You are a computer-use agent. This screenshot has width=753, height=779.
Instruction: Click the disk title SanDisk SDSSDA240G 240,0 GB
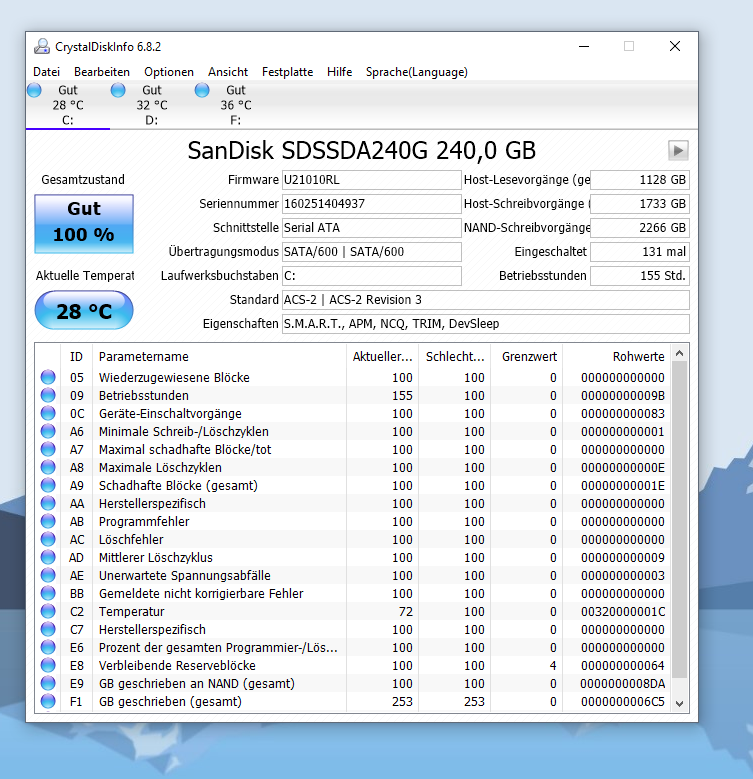click(x=362, y=150)
